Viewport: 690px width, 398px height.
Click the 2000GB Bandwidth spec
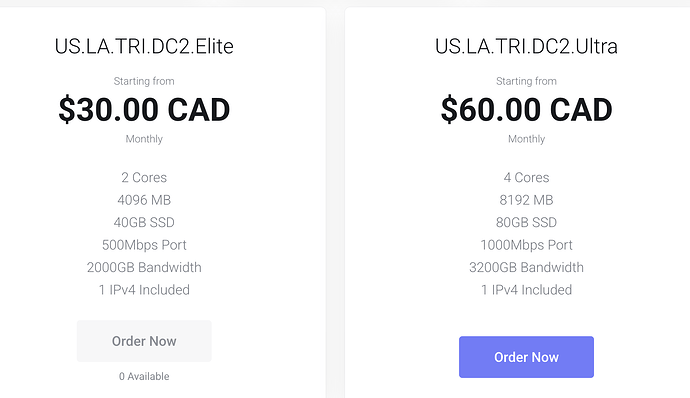(144, 267)
